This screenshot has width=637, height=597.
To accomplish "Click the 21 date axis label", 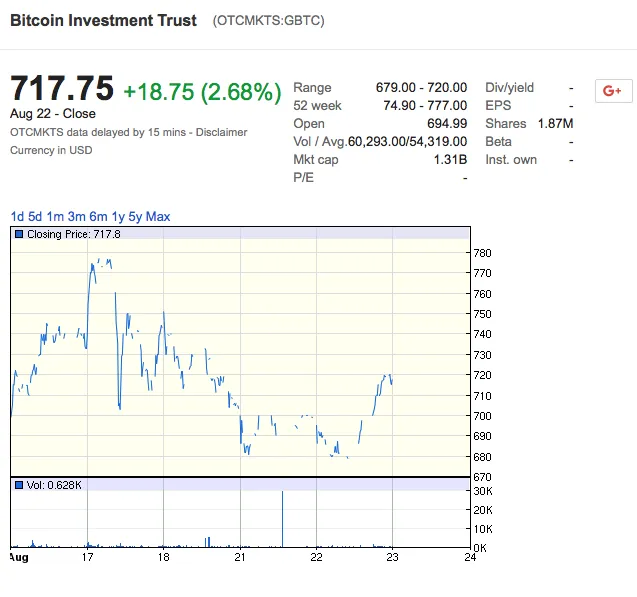I will pos(240,557).
